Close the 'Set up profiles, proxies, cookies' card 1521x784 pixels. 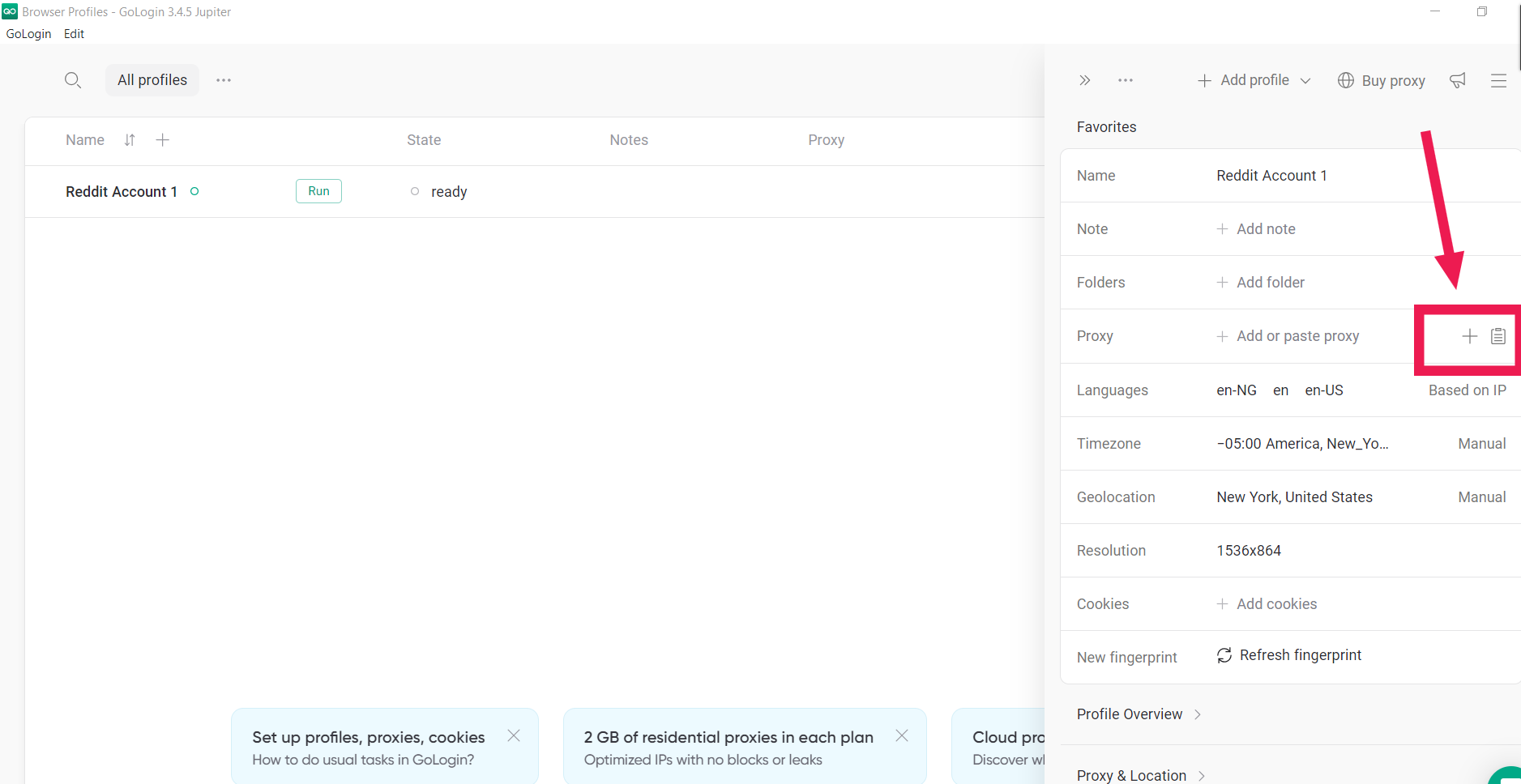514,735
